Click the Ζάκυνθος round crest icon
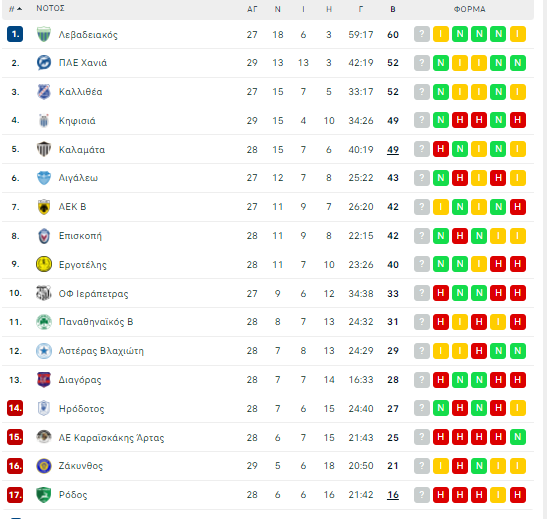547x519 pixels. point(44,466)
